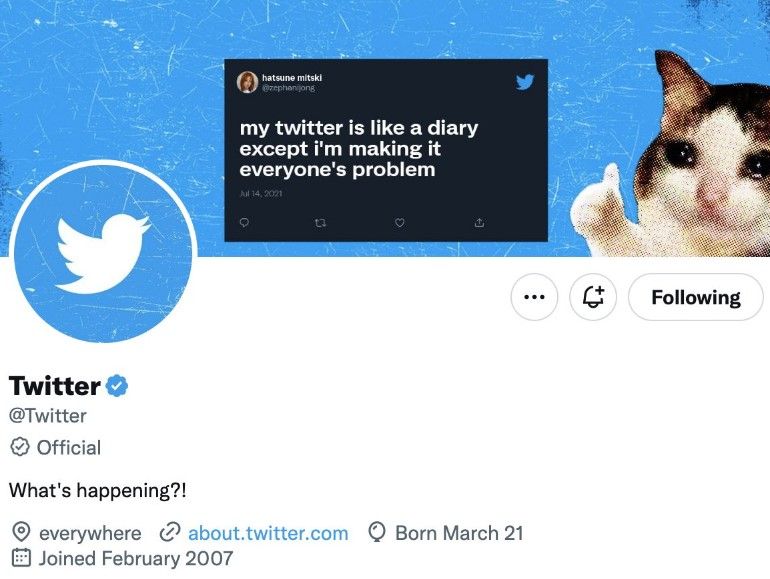
Task: Click the retweet icon in the banner tweet
Action: coord(320,222)
